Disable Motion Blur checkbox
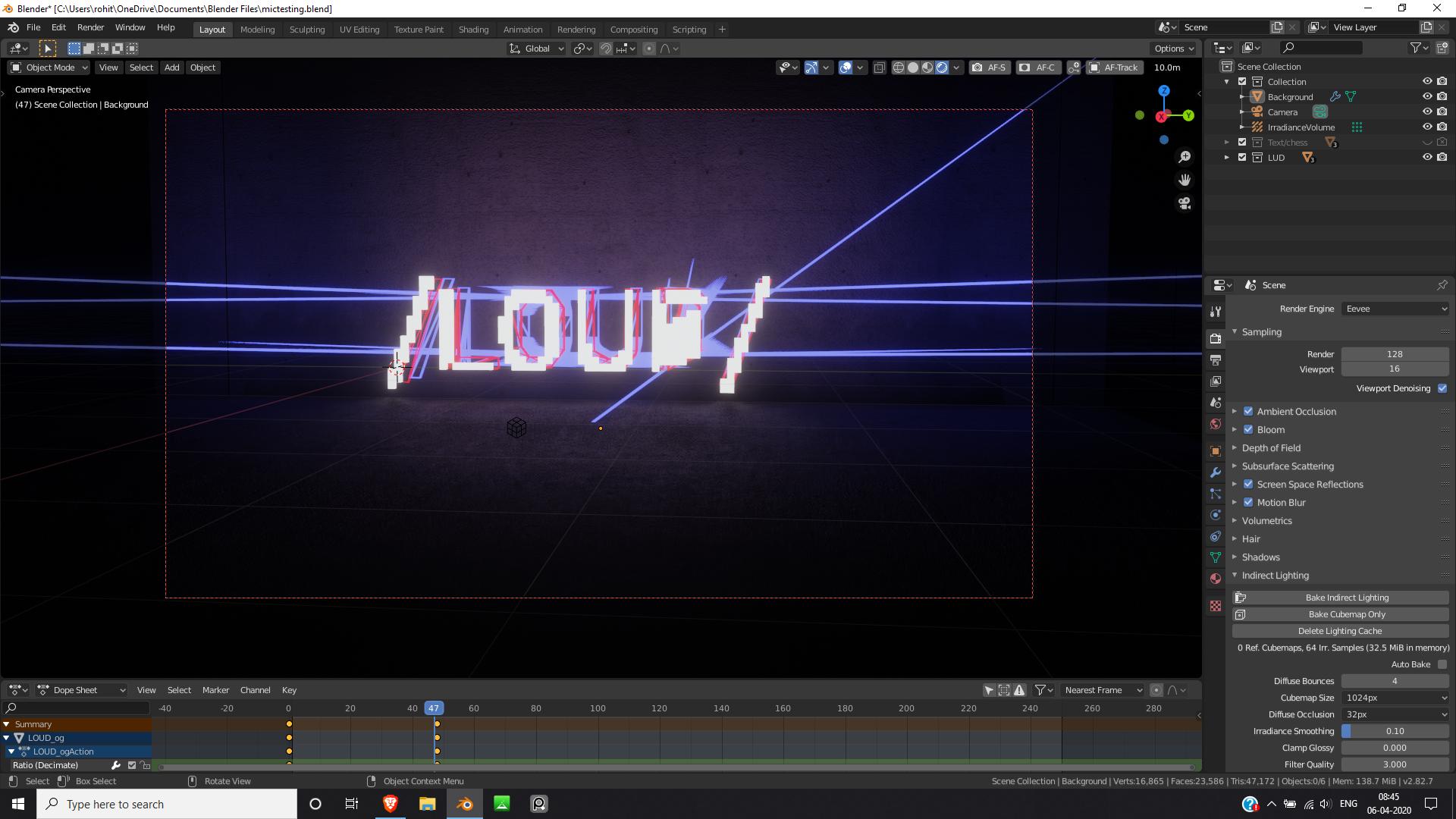Screen dimensions: 1456x819 (x=1248, y=503)
